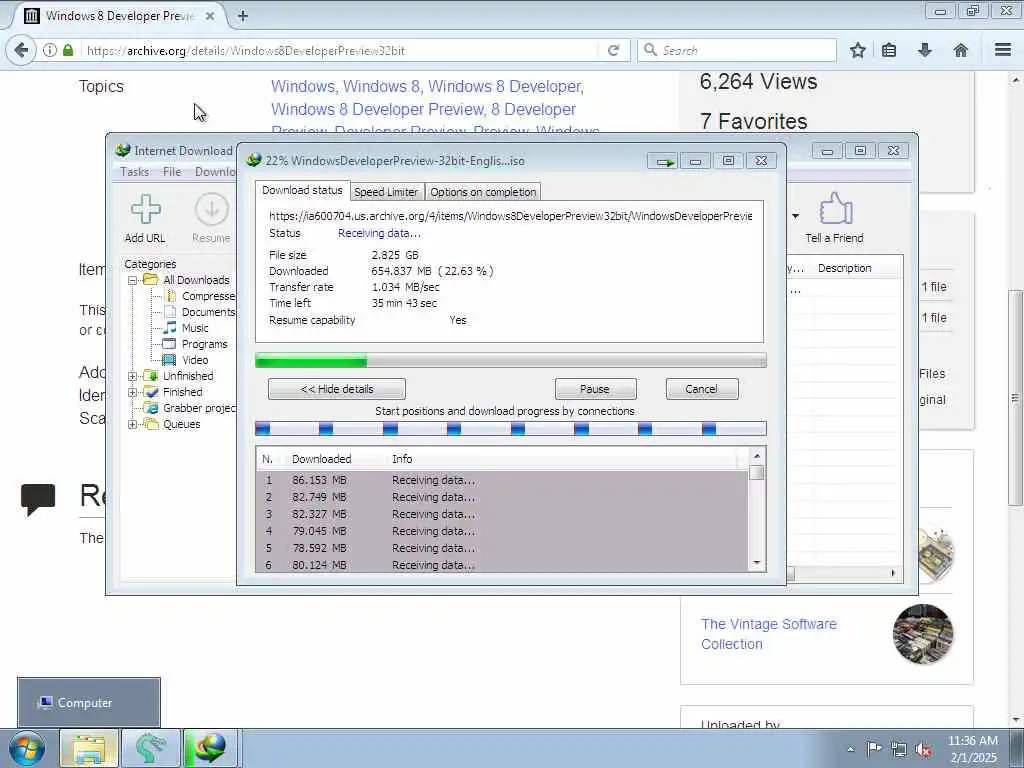This screenshot has height=768, width=1024.
Task: Click the green padlock site security icon
Action: (68, 50)
